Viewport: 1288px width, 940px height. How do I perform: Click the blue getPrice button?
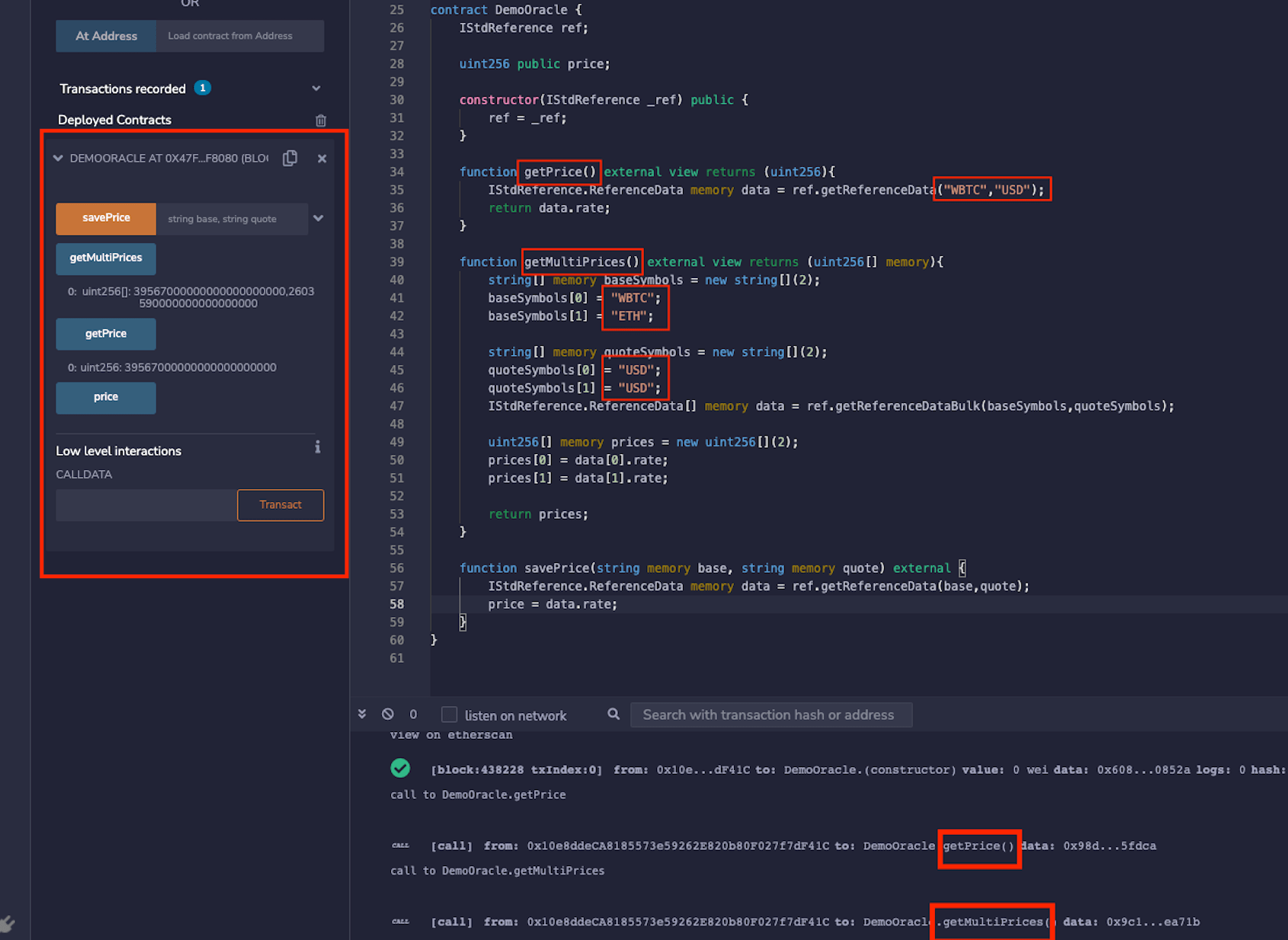pos(106,334)
